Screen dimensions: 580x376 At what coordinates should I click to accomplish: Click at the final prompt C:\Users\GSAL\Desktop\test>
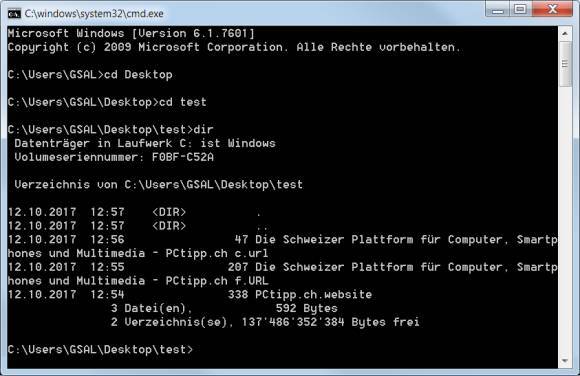point(100,349)
